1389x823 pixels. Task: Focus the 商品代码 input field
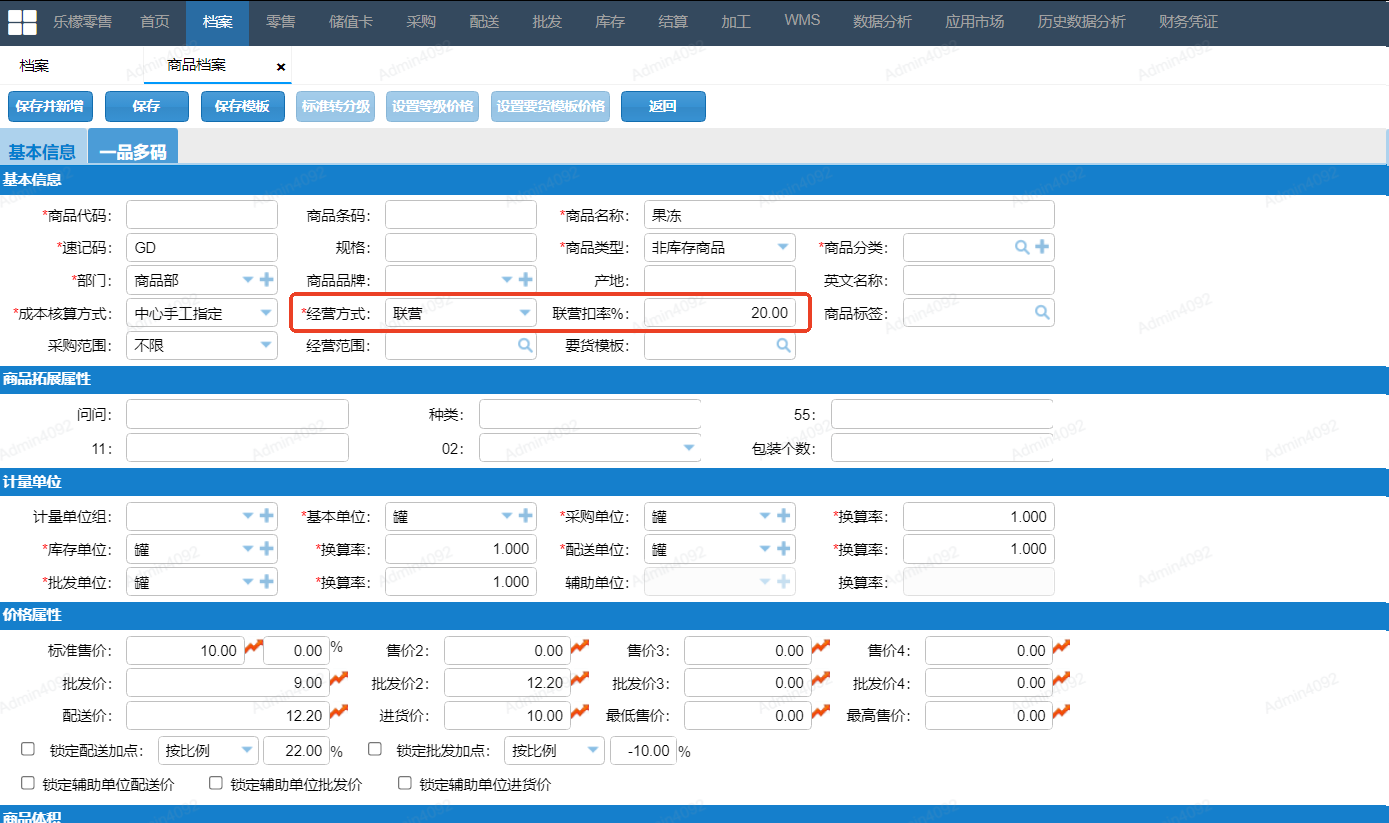pos(202,215)
